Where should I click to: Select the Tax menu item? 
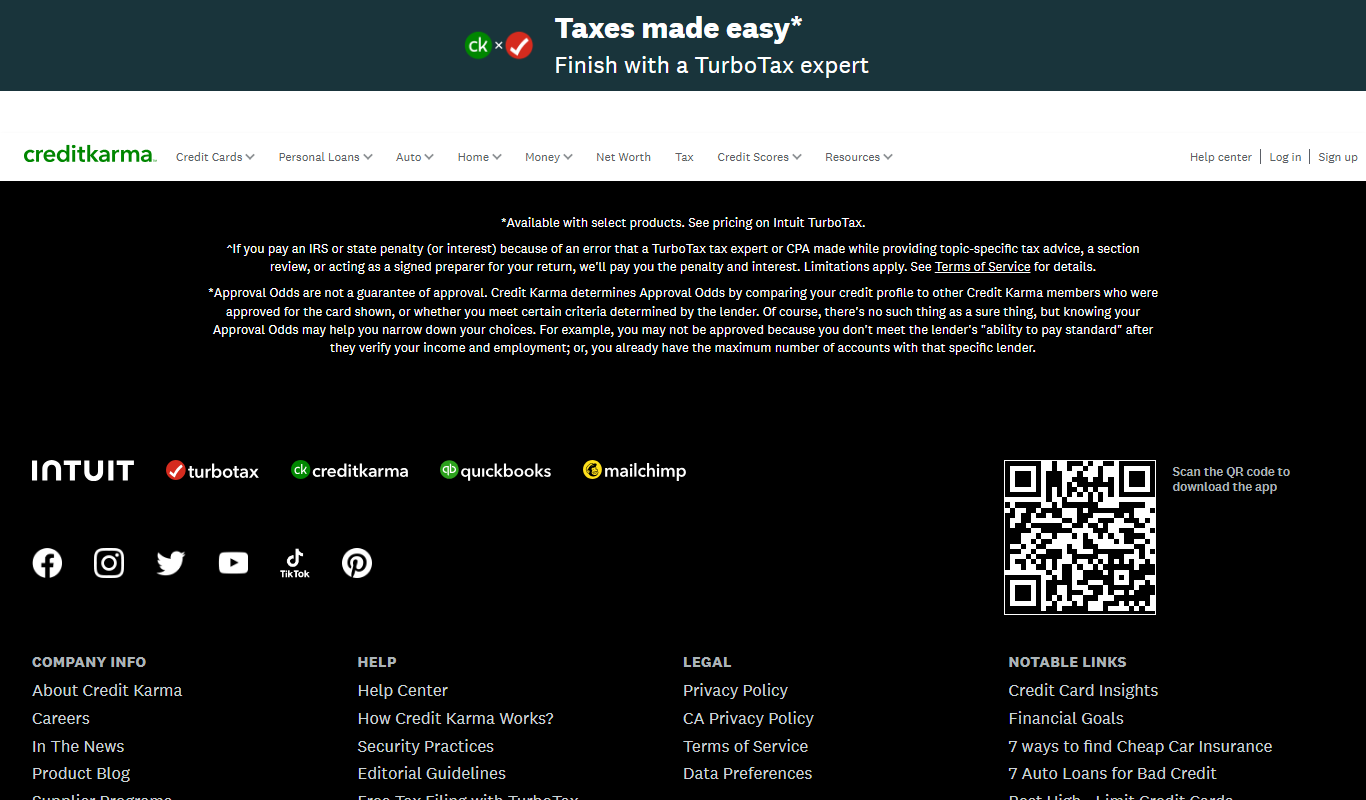[x=684, y=157]
